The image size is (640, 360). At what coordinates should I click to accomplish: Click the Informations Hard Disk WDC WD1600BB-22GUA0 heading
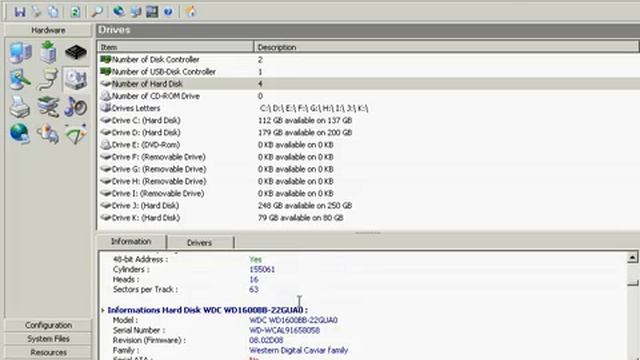click(x=207, y=310)
